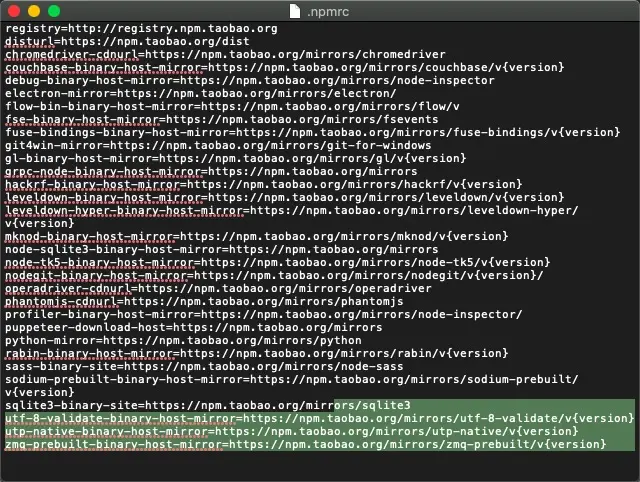Viewport: 640px width, 482px height.
Task: Click the sodium-prebuilt-binary-host-mirror line
Action: pyautogui.click(x=292, y=386)
